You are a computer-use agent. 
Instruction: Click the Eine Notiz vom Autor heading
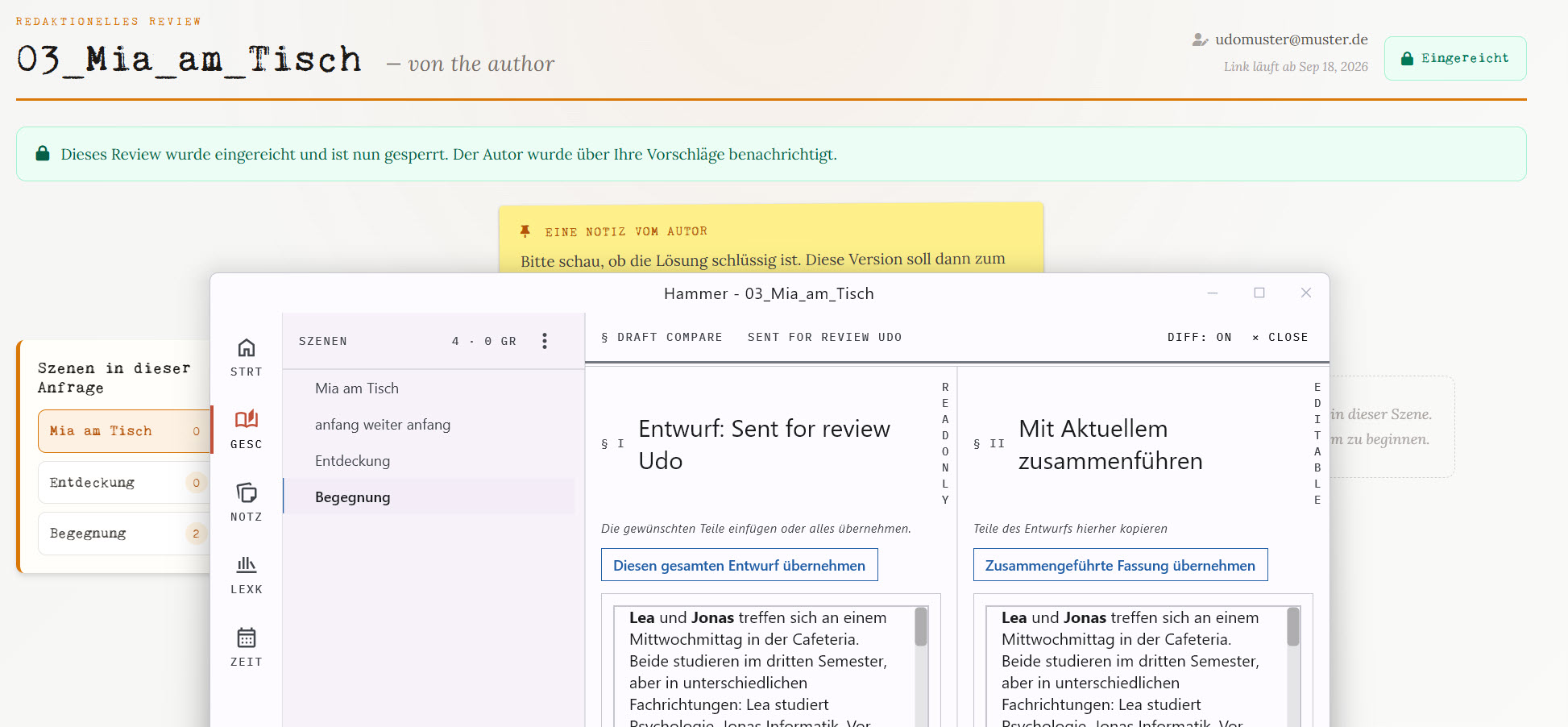(626, 232)
